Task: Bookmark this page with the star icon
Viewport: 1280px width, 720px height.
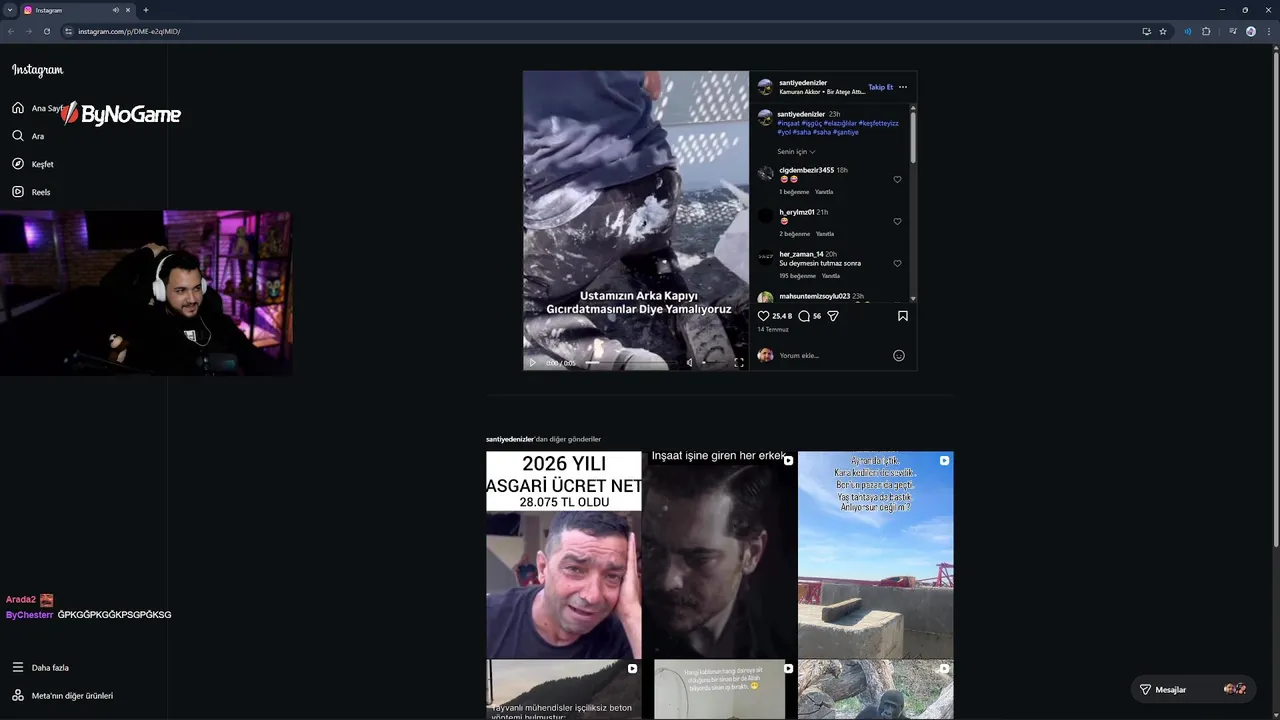Action: click(1163, 31)
